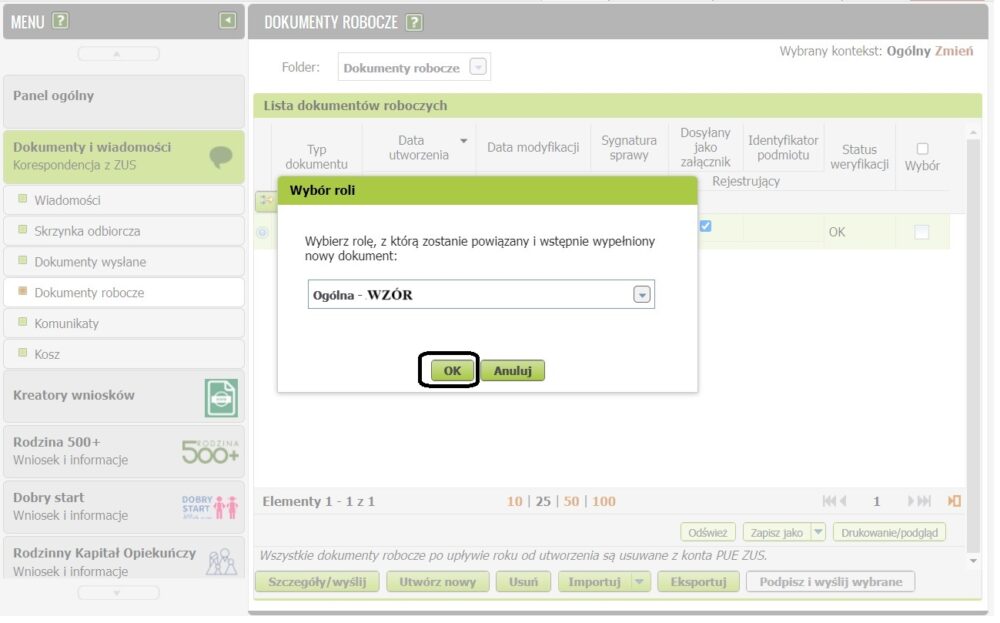The image size is (1000, 623).
Task: Click the speech bubble correspondence icon
Action: pos(220,157)
